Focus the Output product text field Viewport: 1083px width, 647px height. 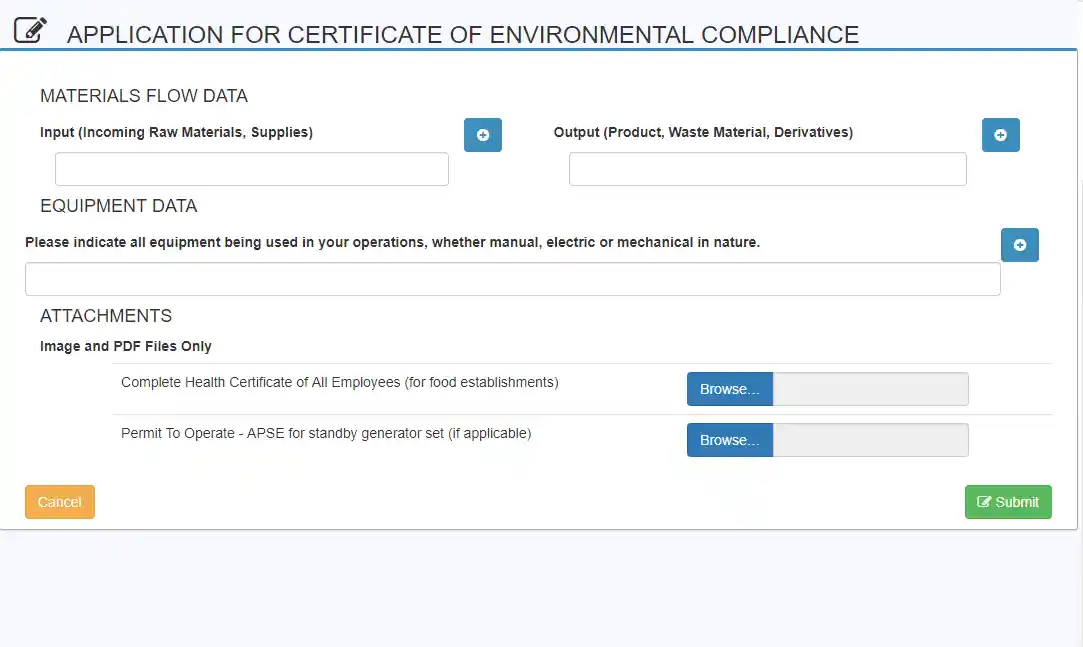click(x=768, y=169)
